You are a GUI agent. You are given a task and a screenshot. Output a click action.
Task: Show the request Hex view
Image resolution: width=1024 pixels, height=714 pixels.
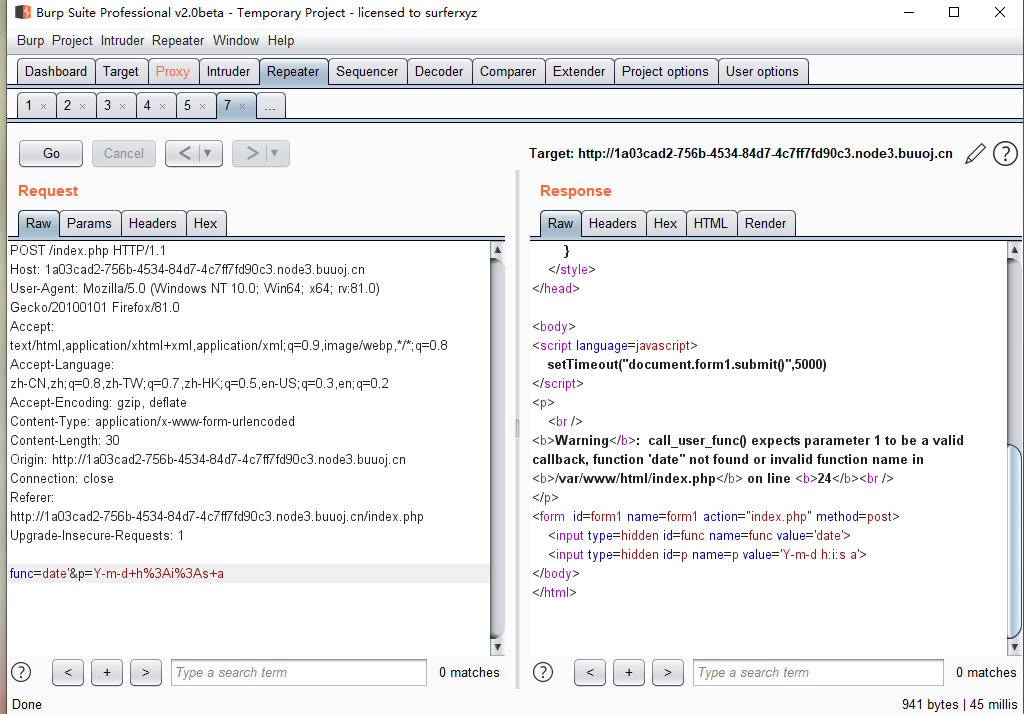(x=205, y=223)
